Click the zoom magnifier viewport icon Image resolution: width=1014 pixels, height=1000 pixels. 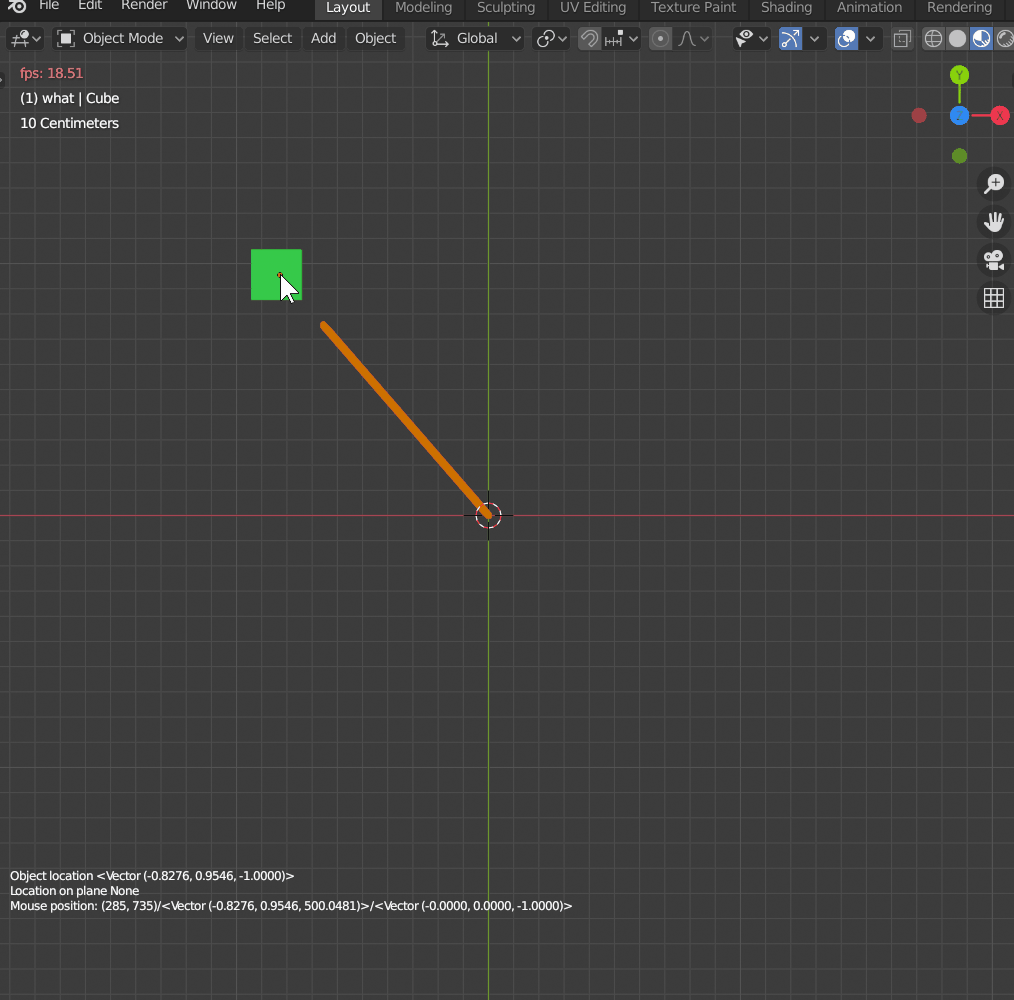pos(993,183)
